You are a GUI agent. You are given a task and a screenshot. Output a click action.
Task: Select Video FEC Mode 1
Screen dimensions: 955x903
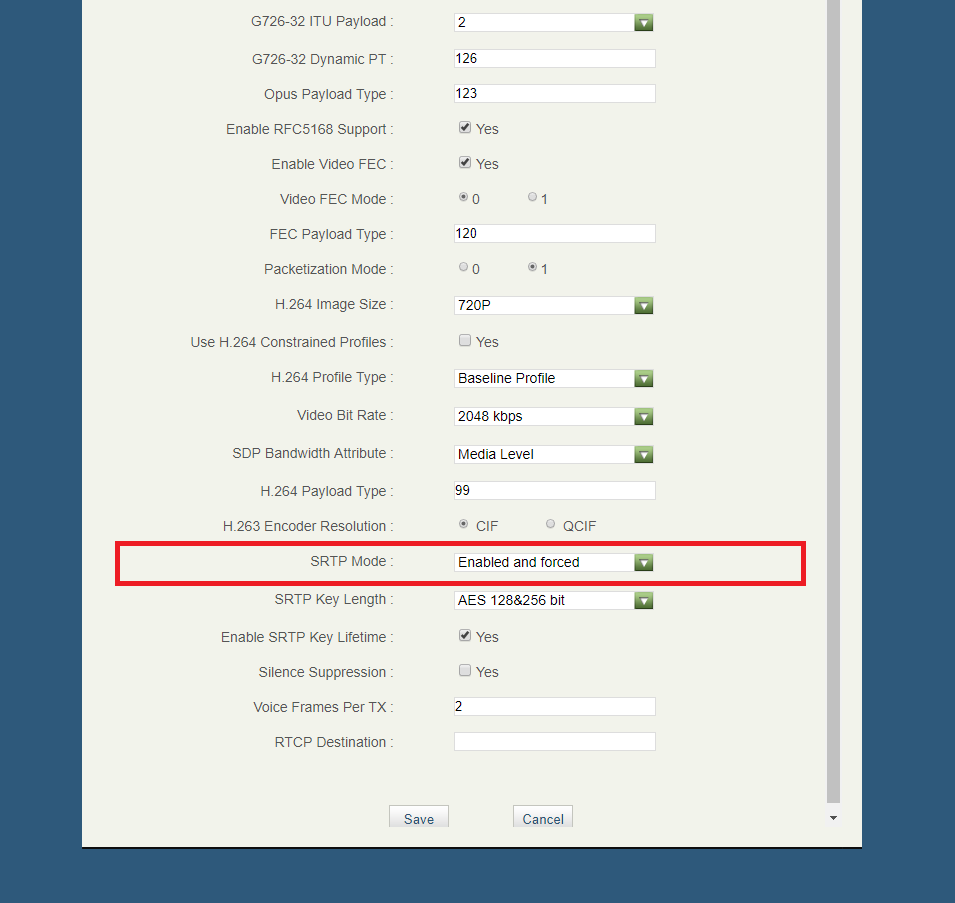pyautogui.click(x=533, y=198)
